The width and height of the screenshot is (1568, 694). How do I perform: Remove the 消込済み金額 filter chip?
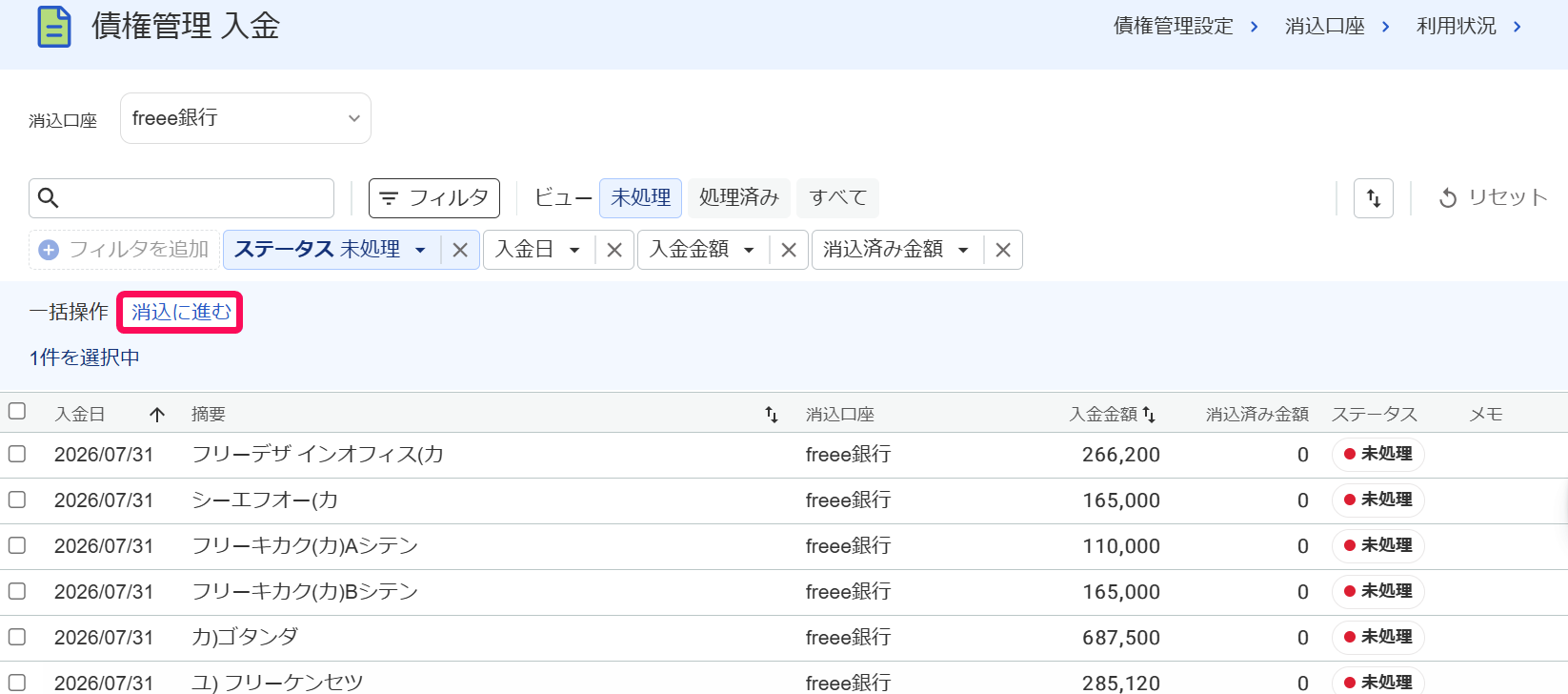pos(1003,250)
